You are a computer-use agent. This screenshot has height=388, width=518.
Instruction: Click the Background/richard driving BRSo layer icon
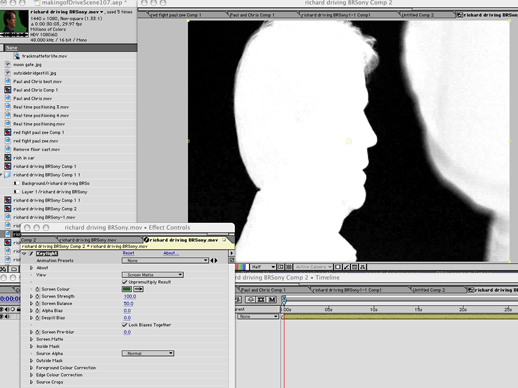pyautogui.click(x=16, y=183)
